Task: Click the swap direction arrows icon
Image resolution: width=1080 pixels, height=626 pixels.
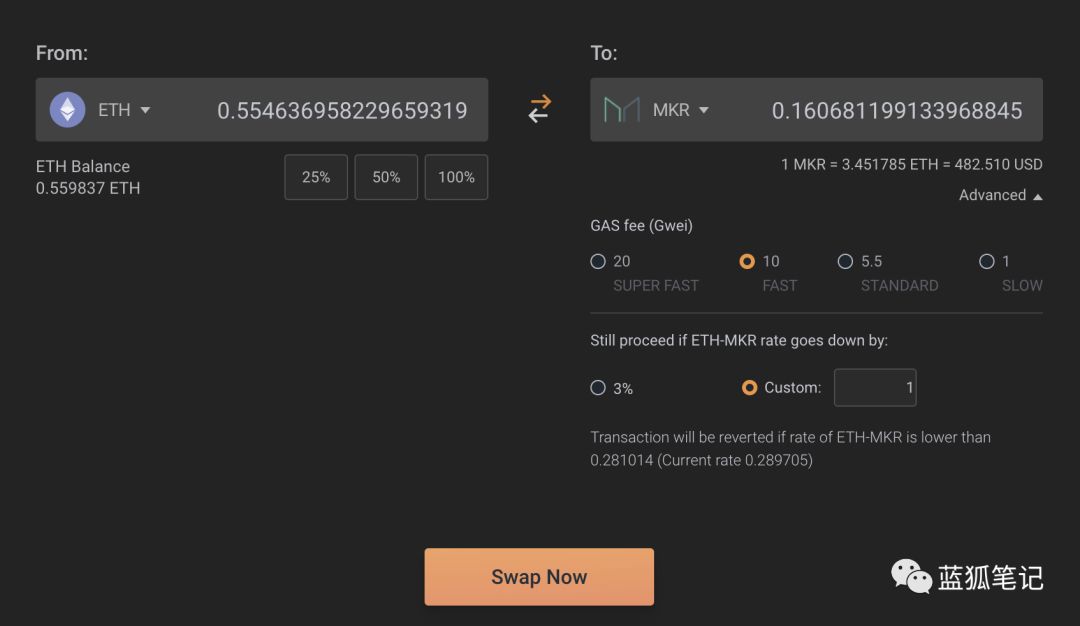Action: pos(539,109)
